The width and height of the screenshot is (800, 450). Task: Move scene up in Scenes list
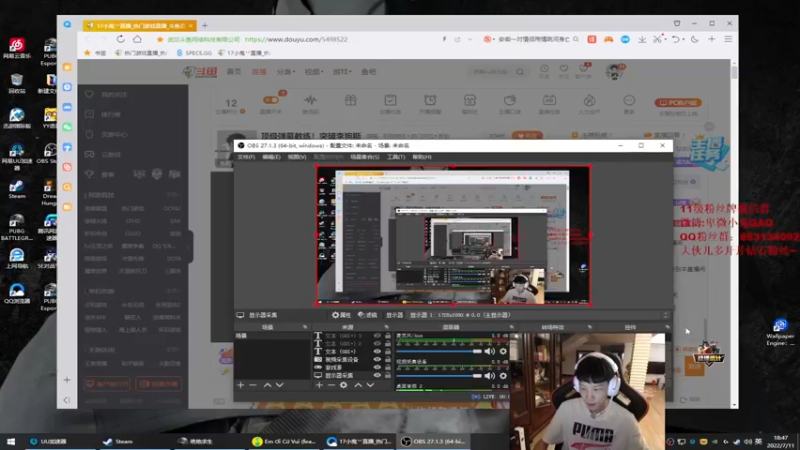point(267,385)
